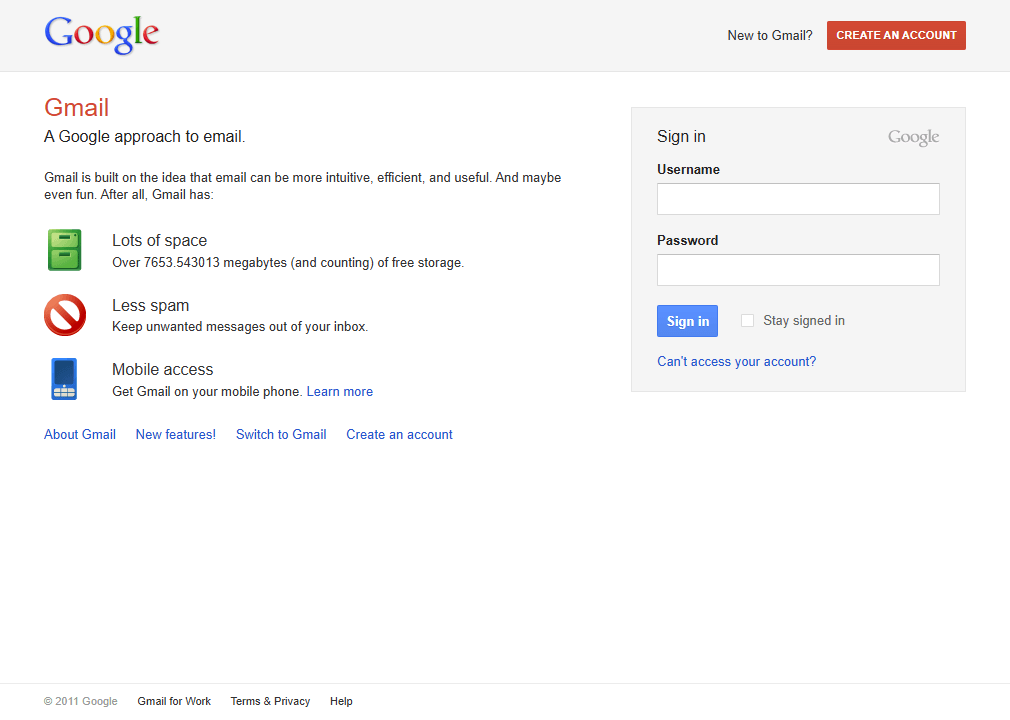Focus the Password input field
1010x720 pixels.
tap(798, 270)
